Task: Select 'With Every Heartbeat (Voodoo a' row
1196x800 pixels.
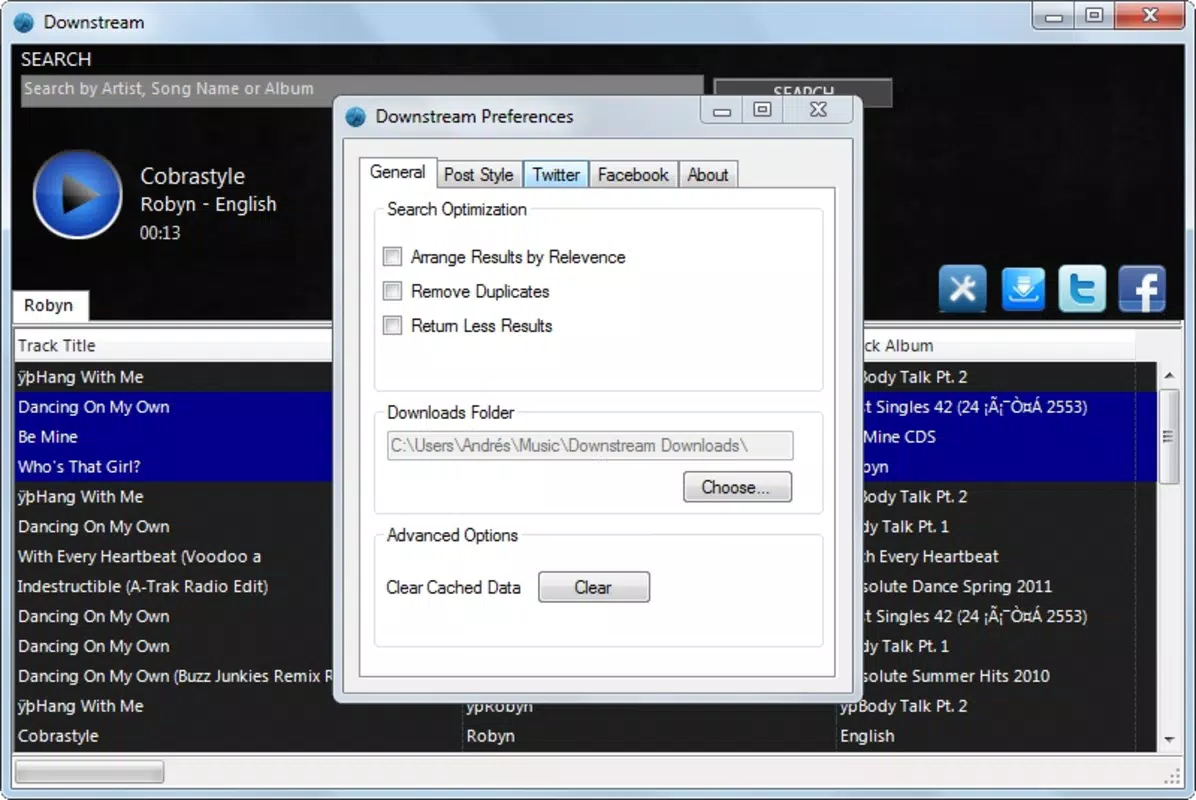Action: [x=174, y=556]
